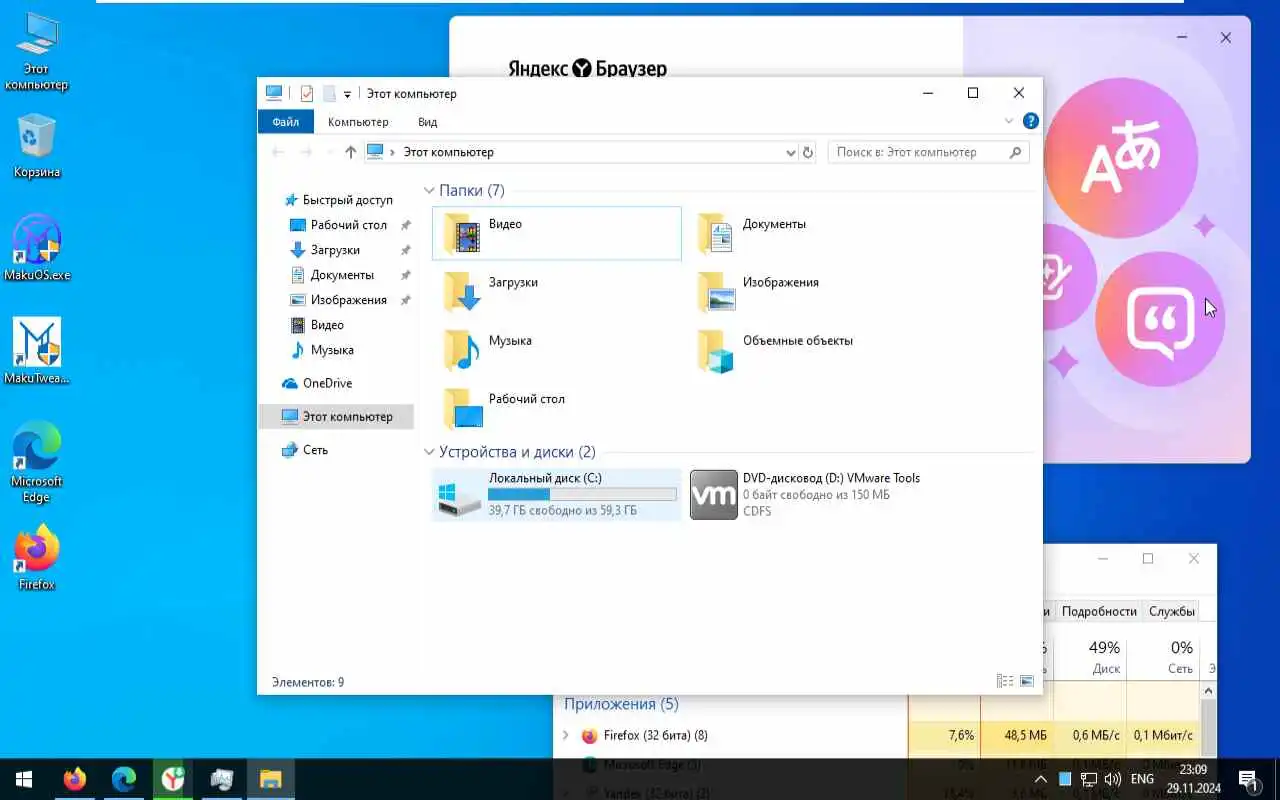Image resolution: width=1280 pixels, height=800 pixels.
Task: Click the search magnifier icon in Explorer
Action: tap(1016, 152)
